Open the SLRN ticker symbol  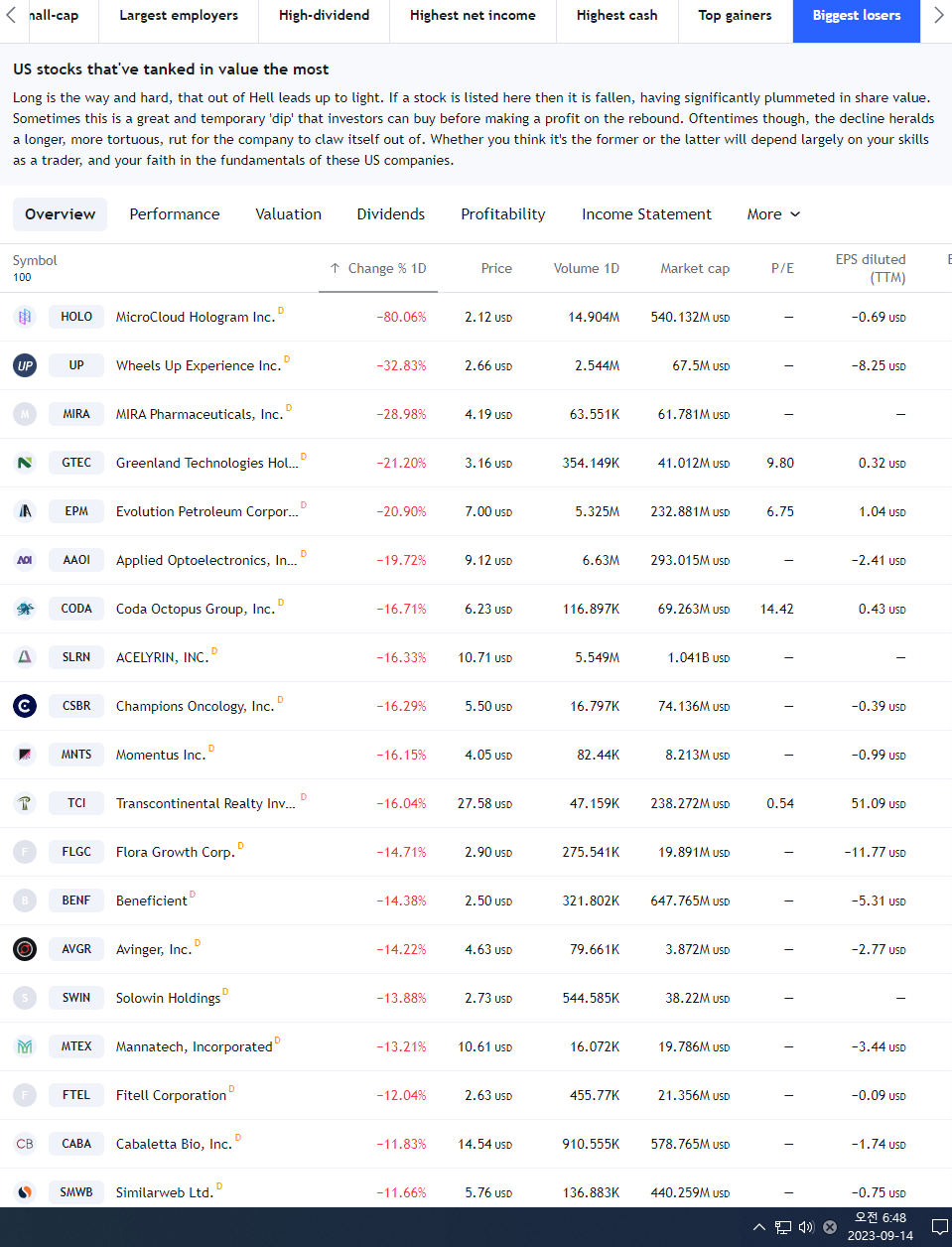(76, 657)
